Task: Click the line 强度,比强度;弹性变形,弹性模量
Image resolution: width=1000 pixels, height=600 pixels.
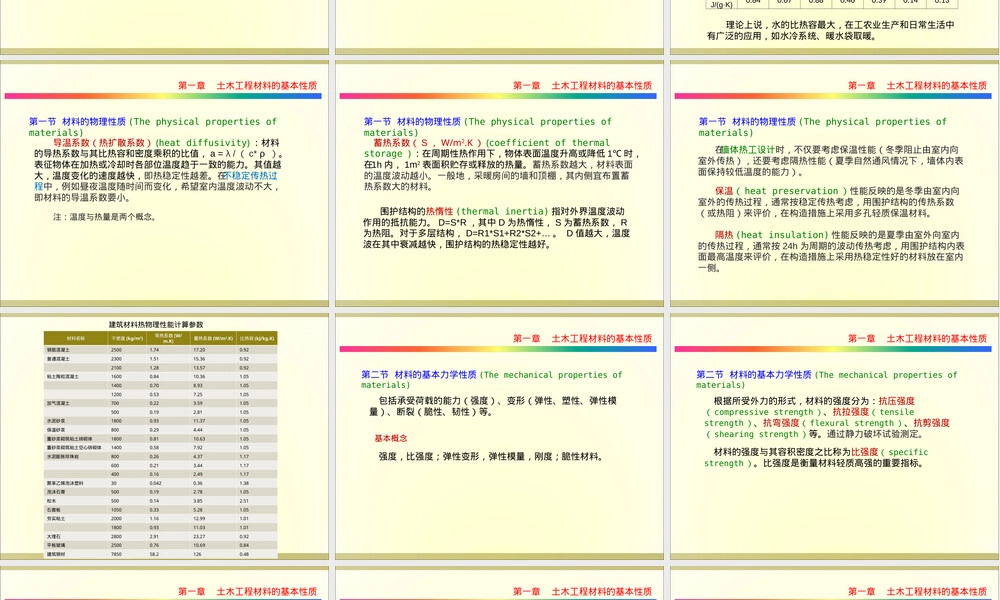Action: tap(491, 457)
